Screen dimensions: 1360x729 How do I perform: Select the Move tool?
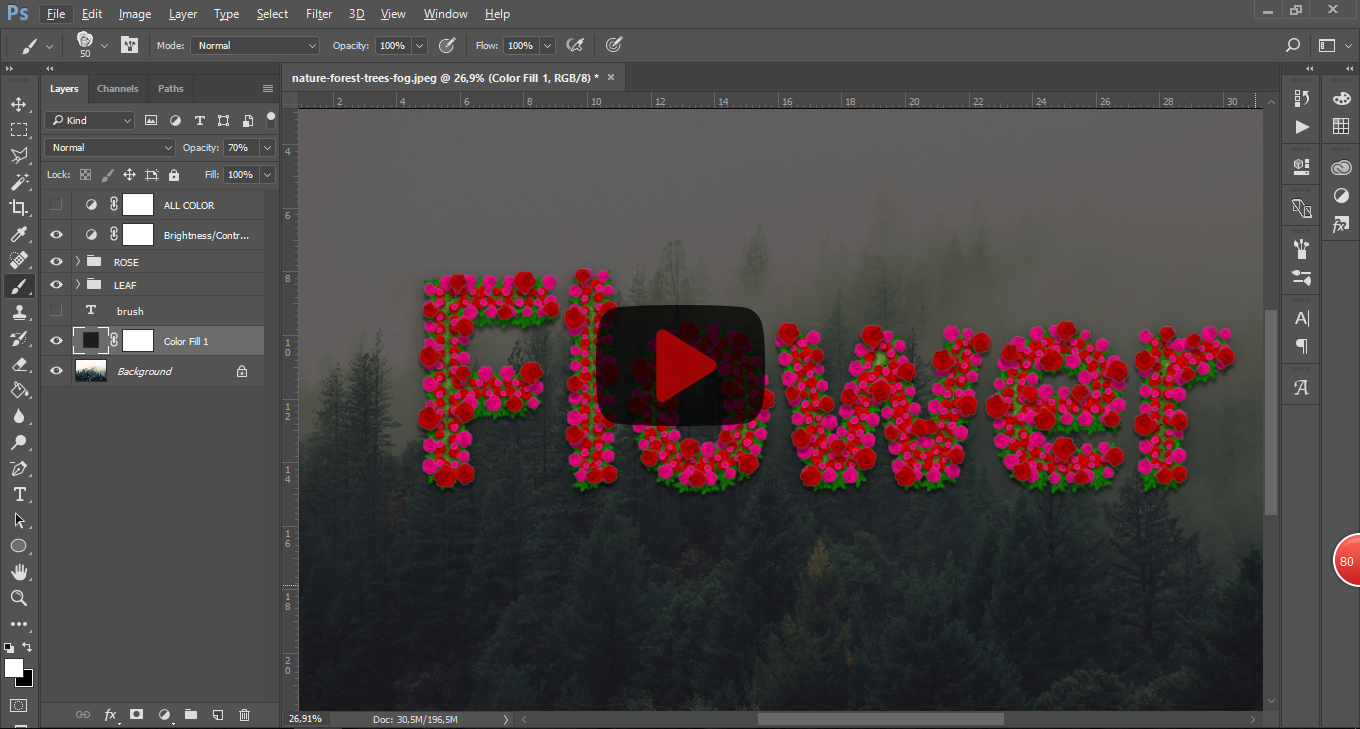point(19,104)
